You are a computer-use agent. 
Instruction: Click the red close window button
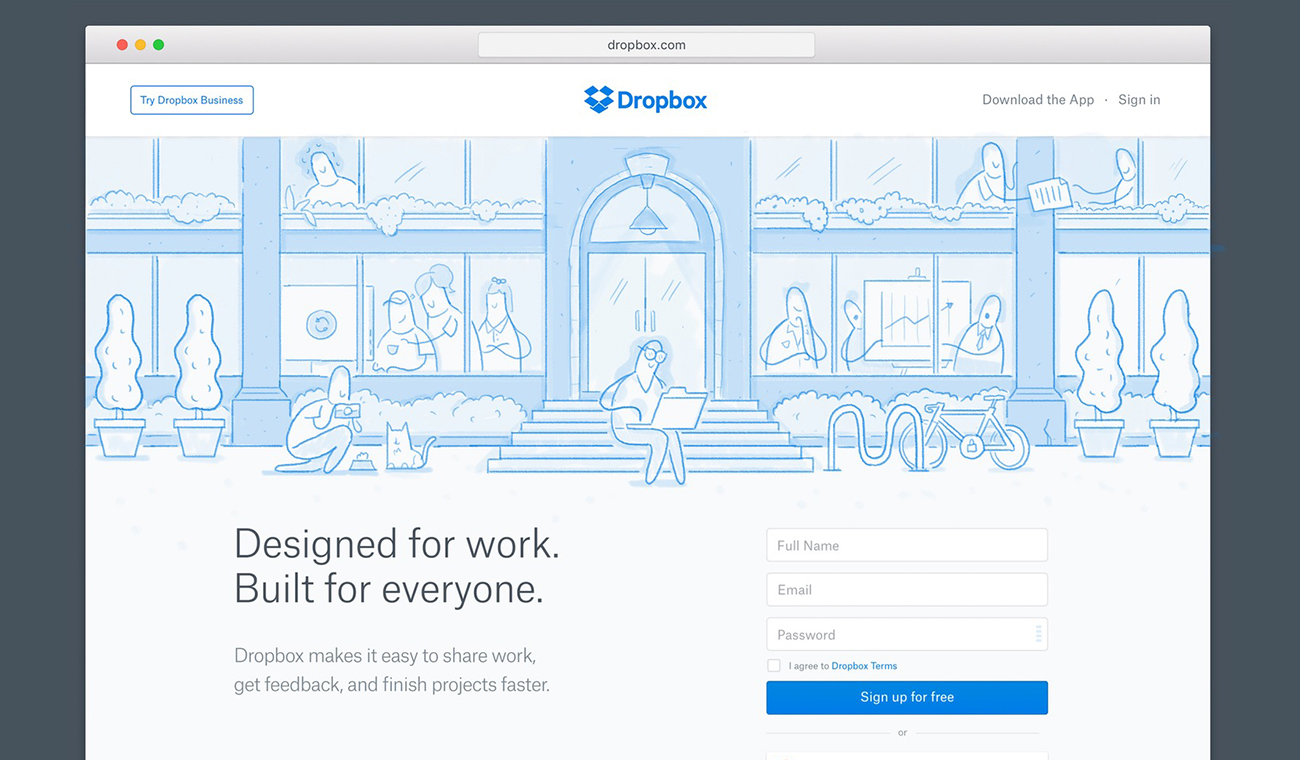[122, 45]
